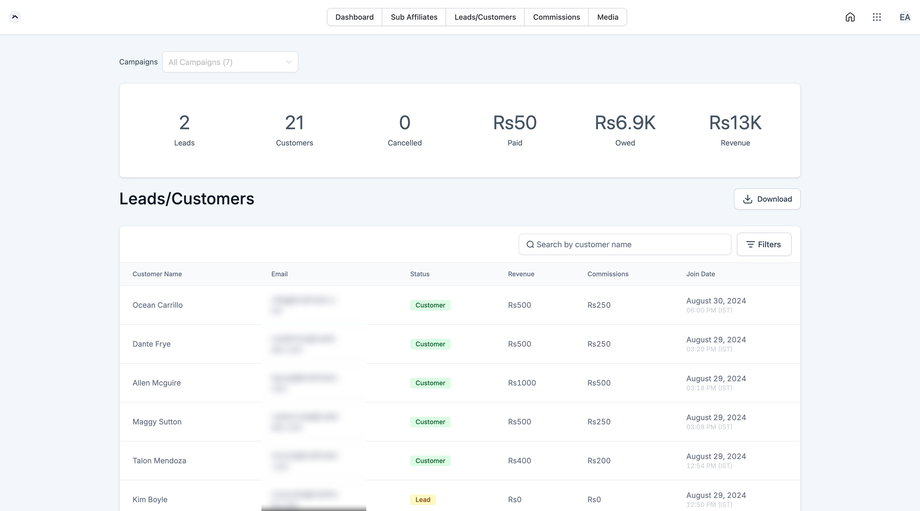Viewport: 920px width, 511px height.
Task: Sort by the Customer Name column header
Action: pyautogui.click(x=157, y=274)
